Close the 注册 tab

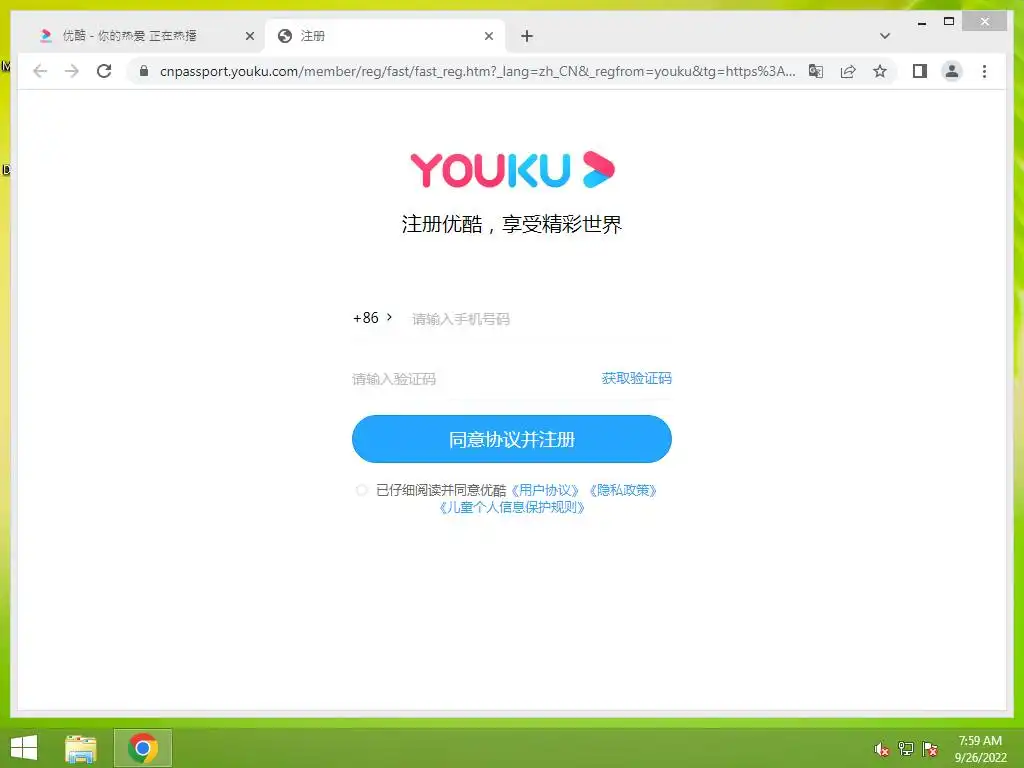point(488,36)
